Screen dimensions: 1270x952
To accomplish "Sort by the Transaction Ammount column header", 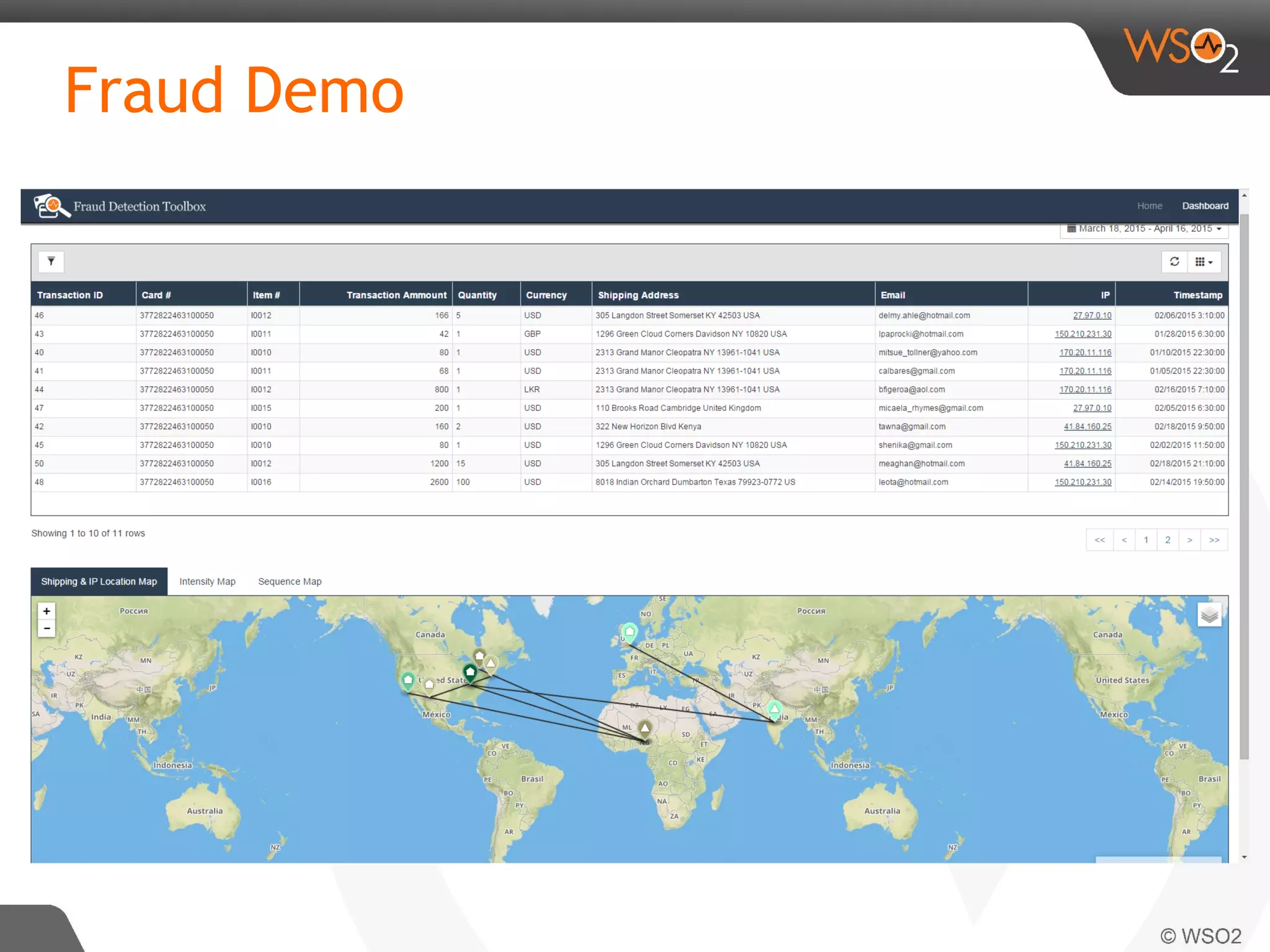I will 376,295.
